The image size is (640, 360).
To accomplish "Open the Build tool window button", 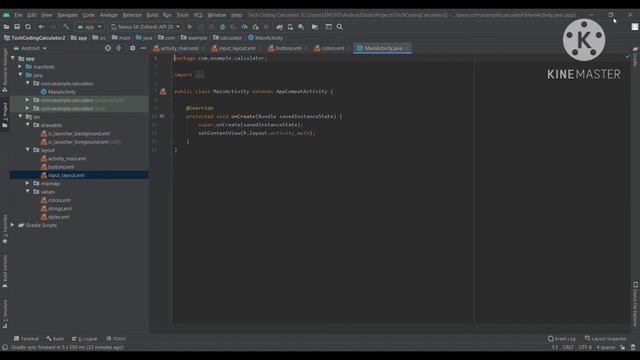I will coord(55,339).
